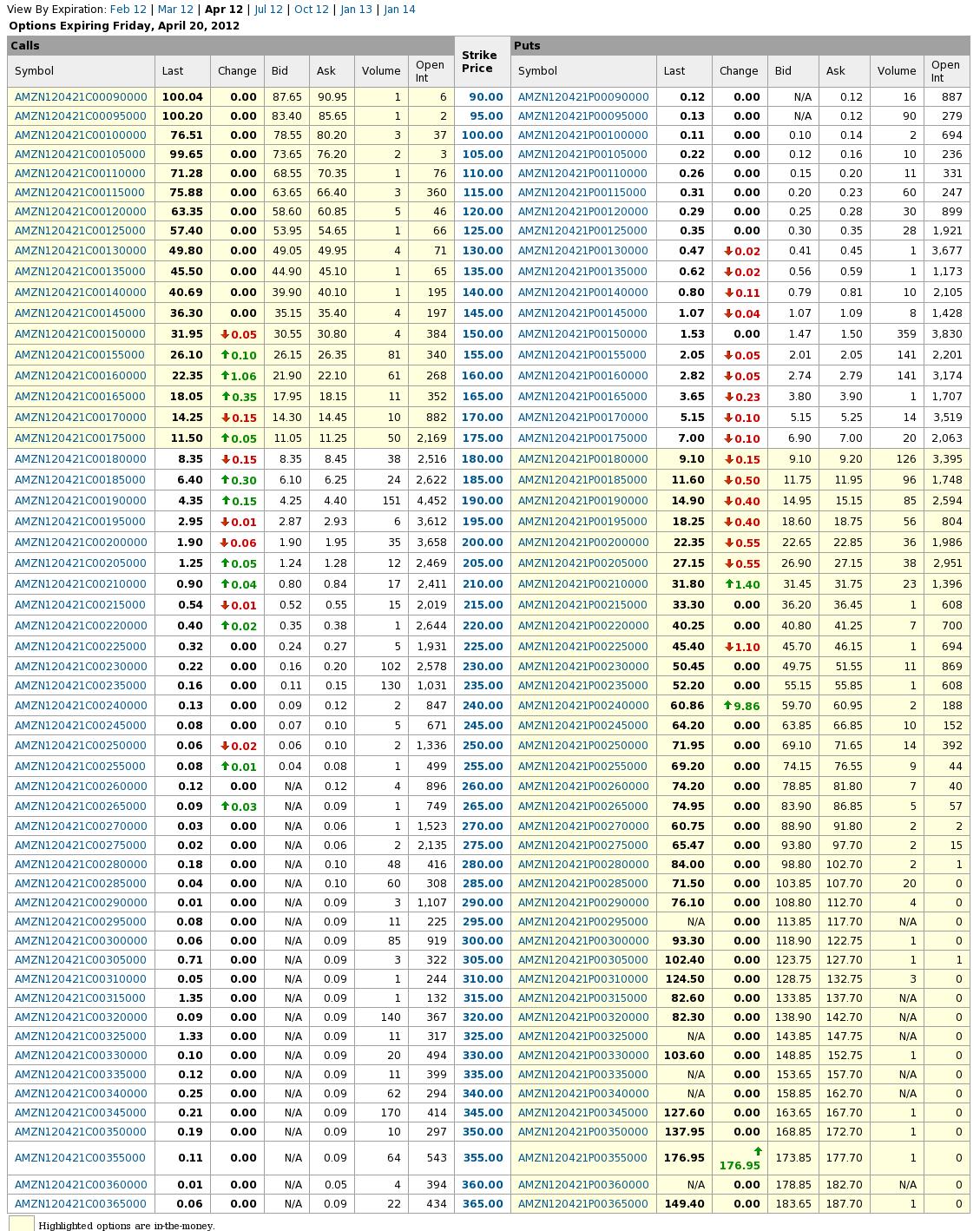
Task: Click the Calls Bid column header
Action: tap(287, 71)
